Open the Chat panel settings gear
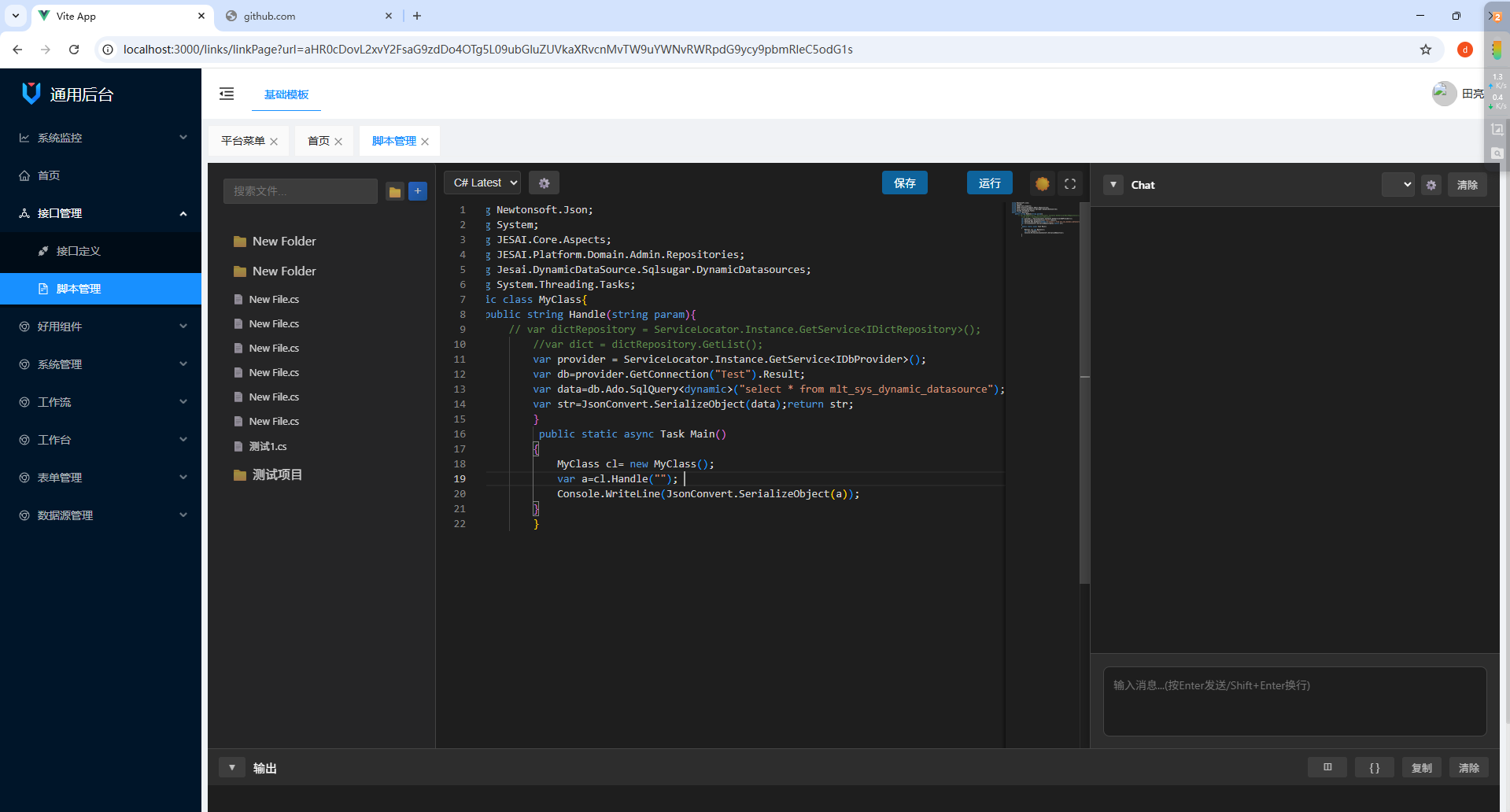1510x812 pixels. click(1431, 185)
